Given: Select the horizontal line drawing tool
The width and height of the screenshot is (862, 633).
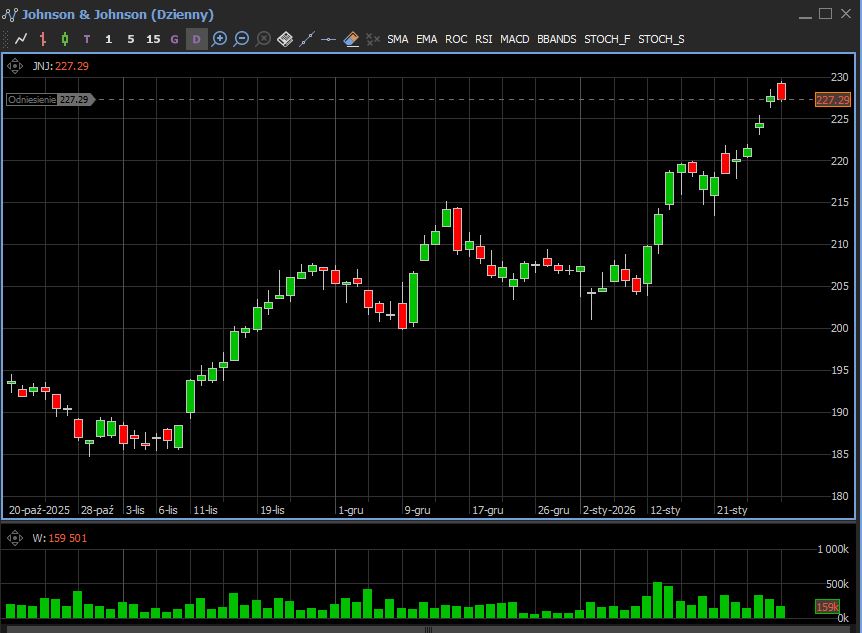Looking at the screenshot, I should [329, 39].
